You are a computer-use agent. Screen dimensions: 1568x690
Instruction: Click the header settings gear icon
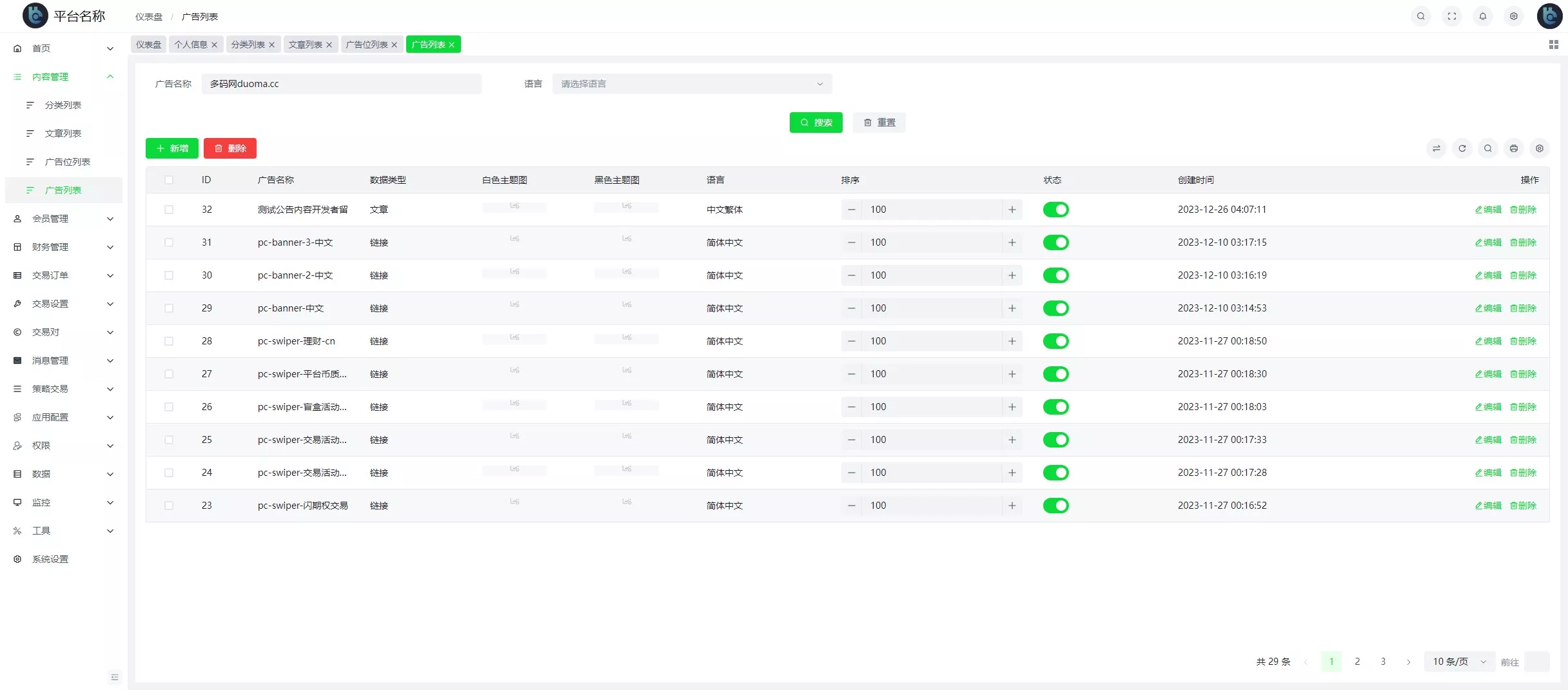(1513, 16)
